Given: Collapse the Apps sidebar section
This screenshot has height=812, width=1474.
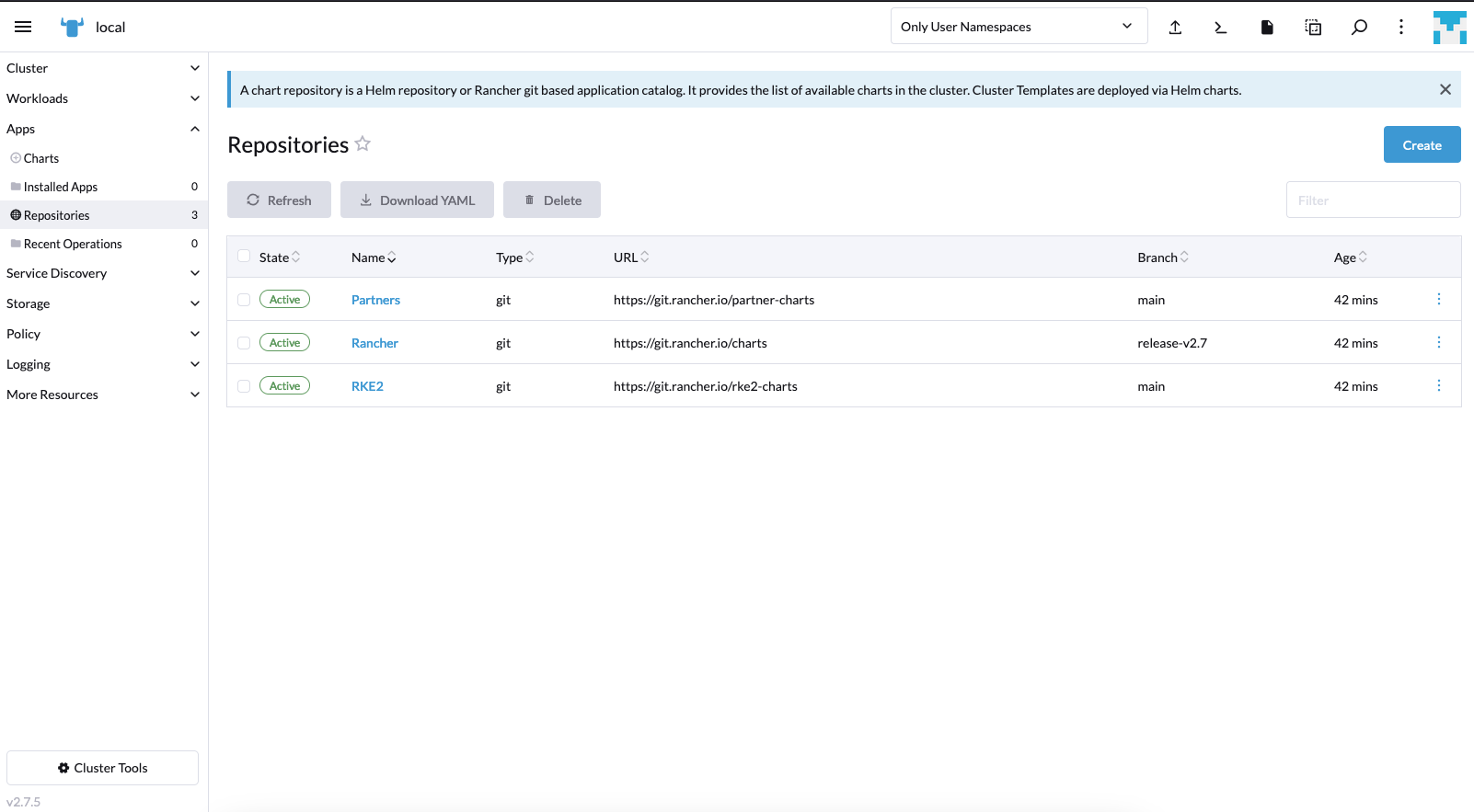Looking at the screenshot, I should pos(103,129).
